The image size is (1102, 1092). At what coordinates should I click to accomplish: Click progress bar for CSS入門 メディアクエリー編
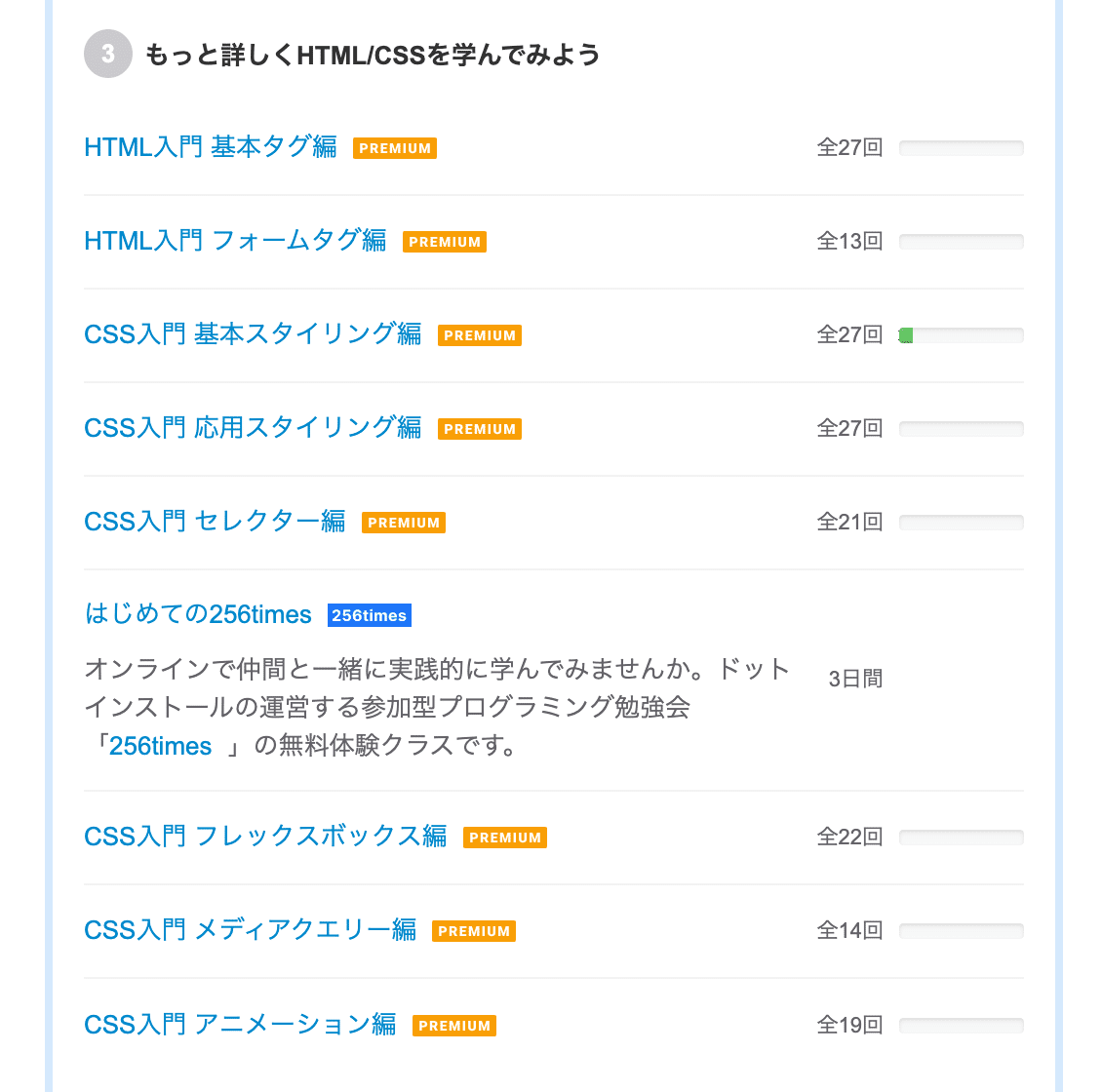click(x=962, y=931)
